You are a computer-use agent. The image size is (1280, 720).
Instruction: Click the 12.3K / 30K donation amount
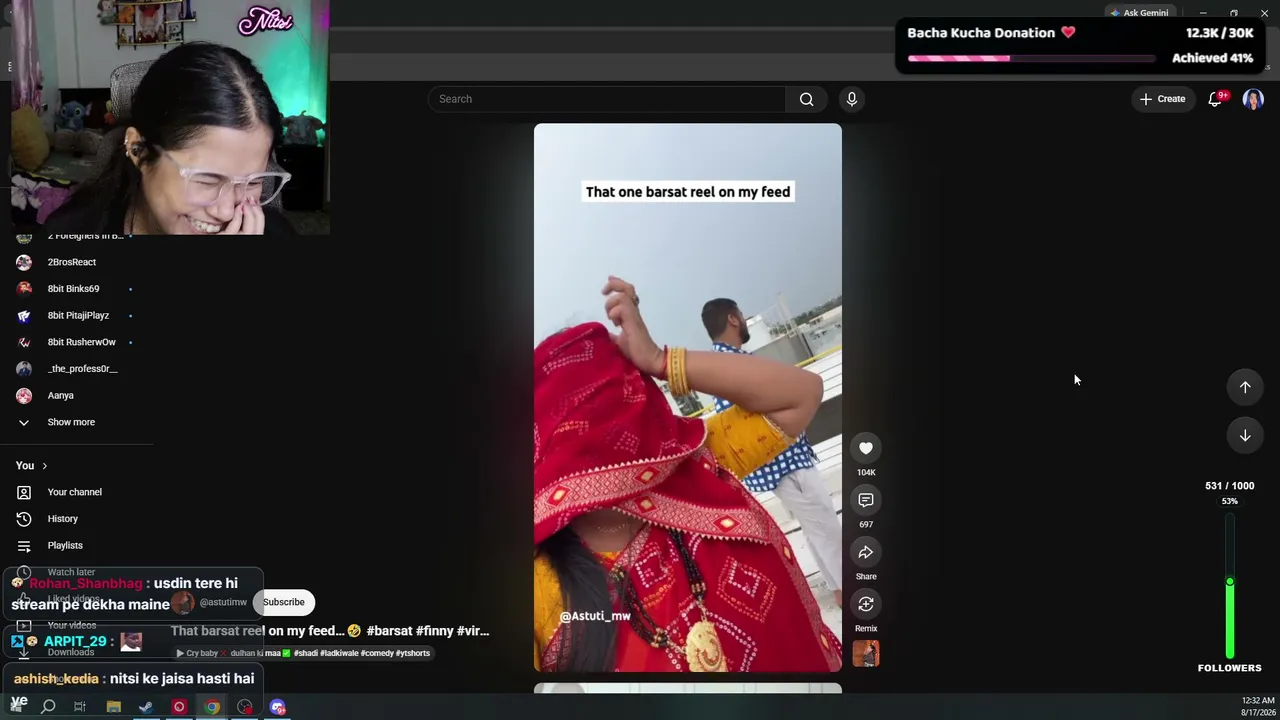click(x=1220, y=33)
